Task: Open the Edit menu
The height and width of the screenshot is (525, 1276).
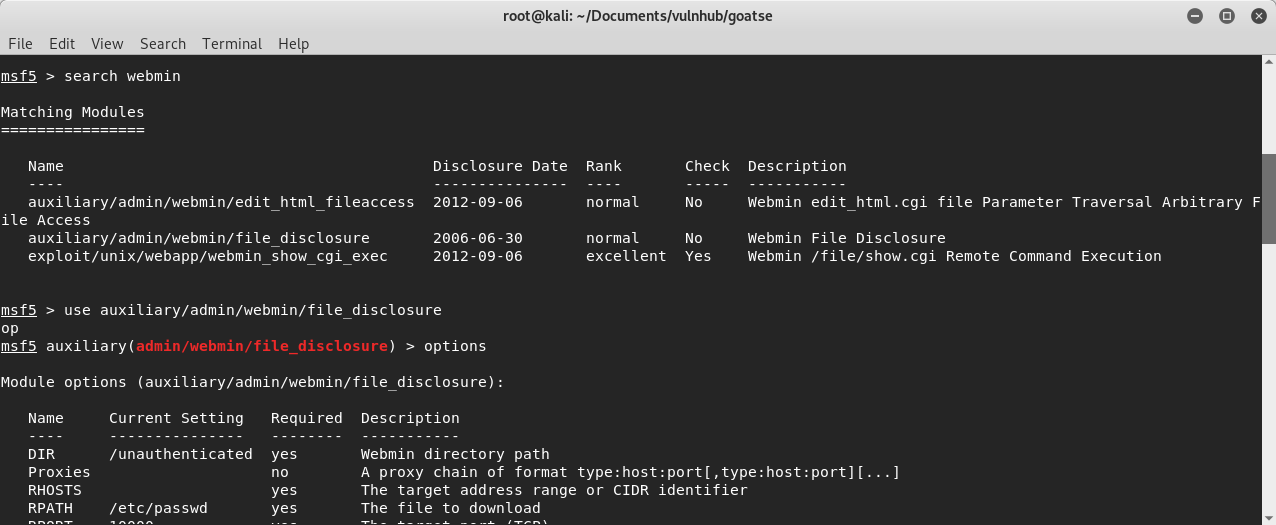Action: click(x=62, y=44)
